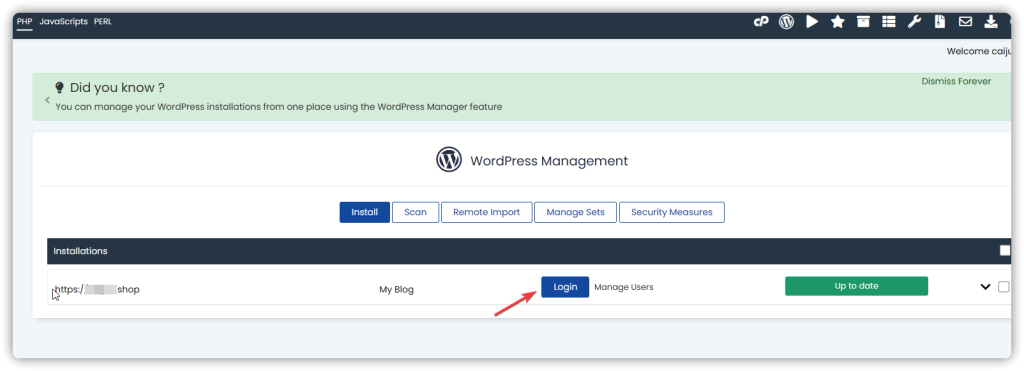Click the Scan button
The height and width of the screenshot is (371, 1024).
click(415, 212)
